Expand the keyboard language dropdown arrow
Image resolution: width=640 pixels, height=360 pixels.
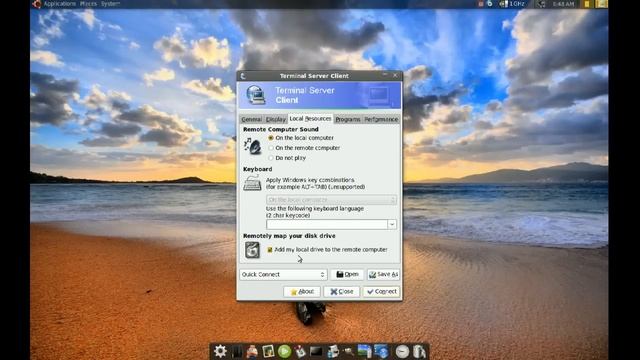pyautogui.click(x=392, y=224)
